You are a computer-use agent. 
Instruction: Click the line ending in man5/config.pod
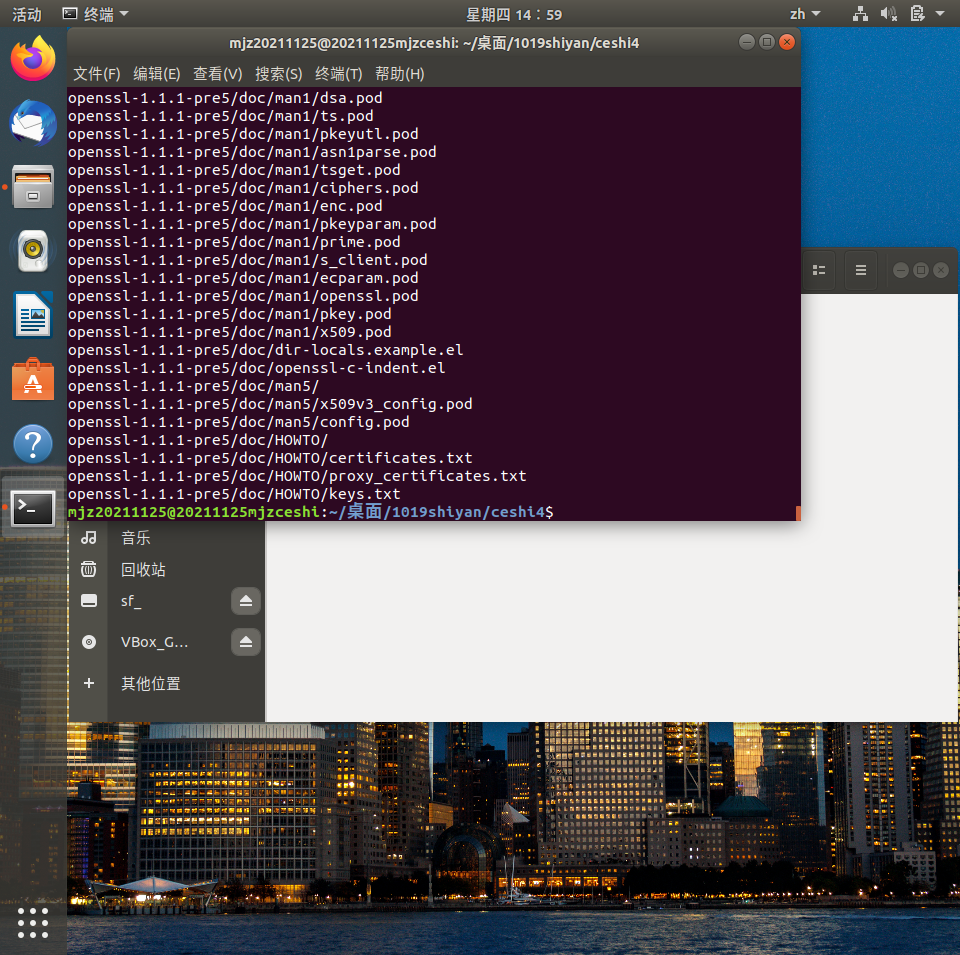[239, 422]
